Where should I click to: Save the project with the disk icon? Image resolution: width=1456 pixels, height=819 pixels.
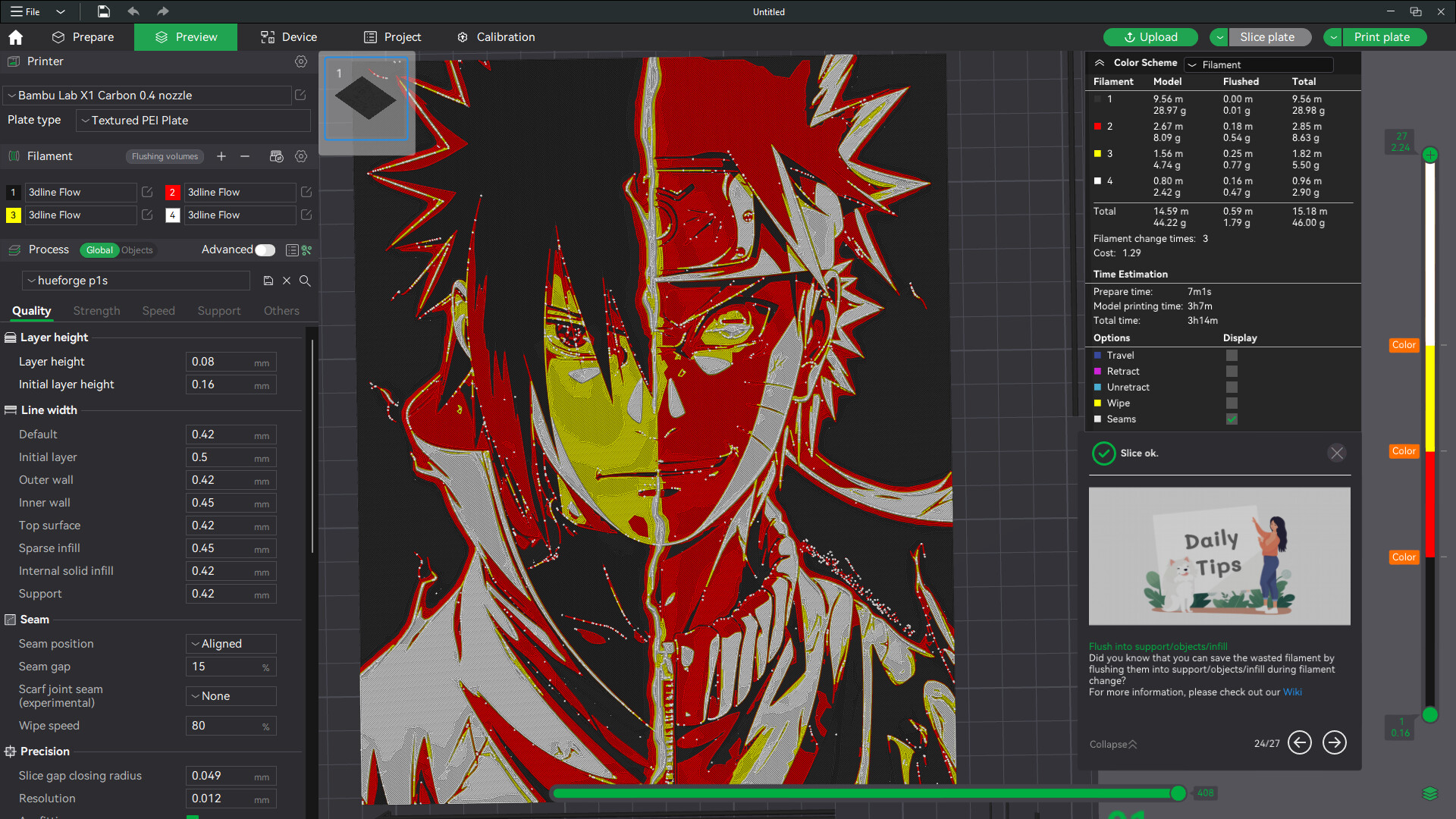point(104,11)
